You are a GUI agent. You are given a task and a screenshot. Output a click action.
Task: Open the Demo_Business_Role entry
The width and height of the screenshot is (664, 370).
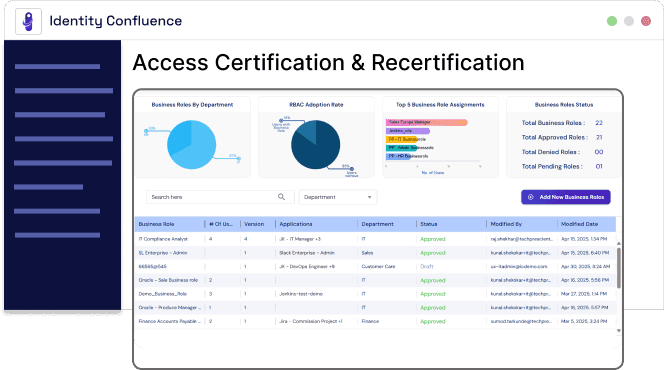[x=163, y=294]
